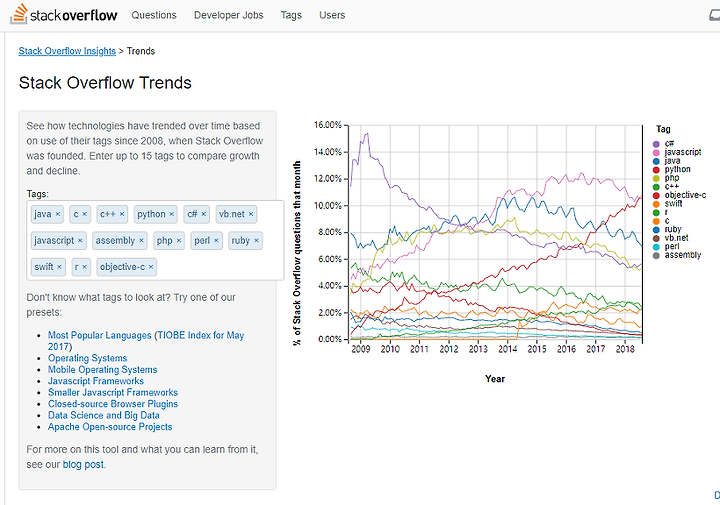Click the Stack Overflow logo

coord(64,15)
